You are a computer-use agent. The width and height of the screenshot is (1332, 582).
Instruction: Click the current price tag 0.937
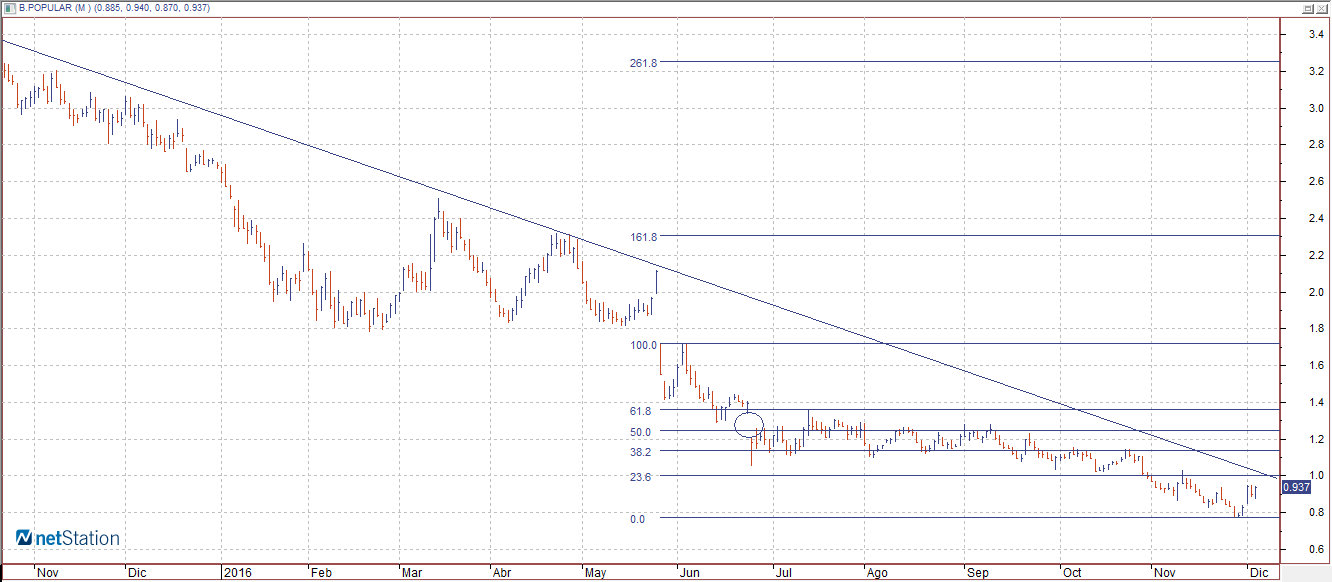click(1296, 487)
